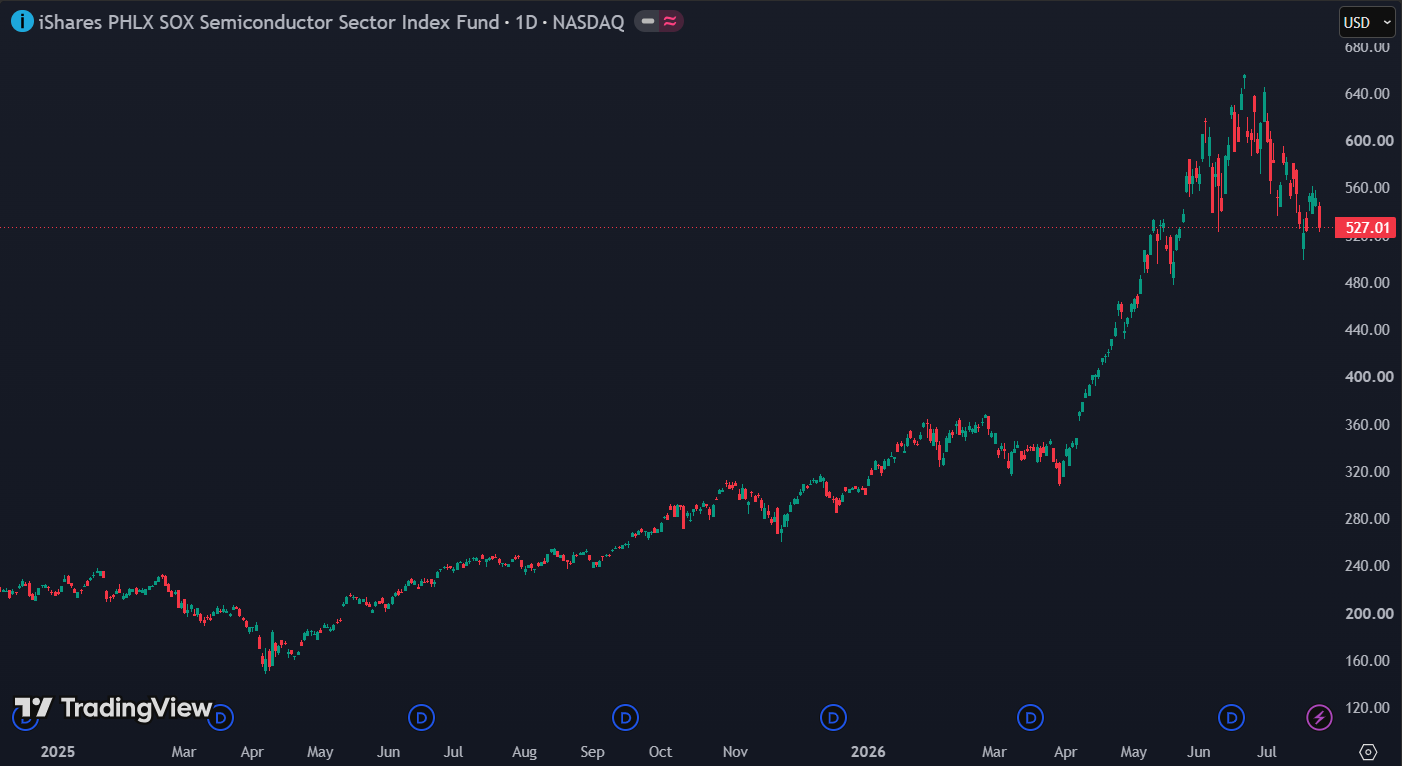Click the gray dash data status icon
This screenshot has height=766, width=1402.
[648, 21]
